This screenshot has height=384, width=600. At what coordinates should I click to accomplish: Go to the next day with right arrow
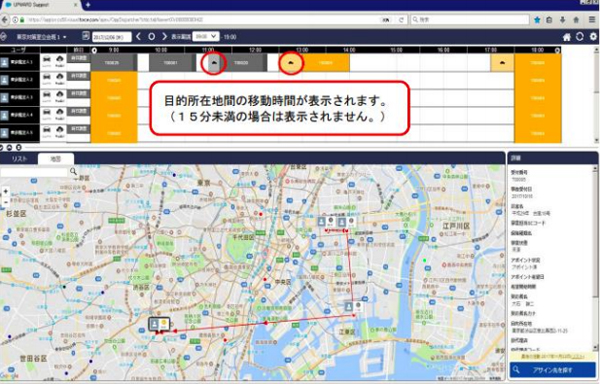pos(164,37)
